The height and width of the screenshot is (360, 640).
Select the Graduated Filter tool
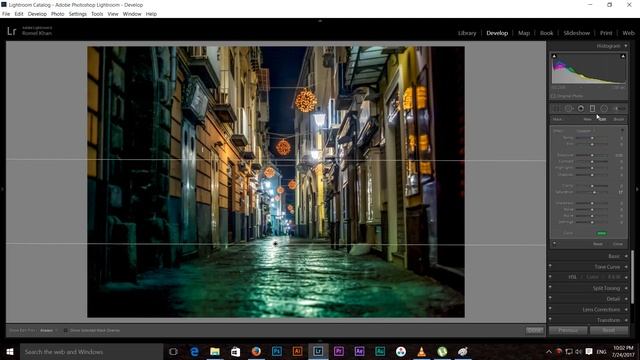click(x=592, y=109)
